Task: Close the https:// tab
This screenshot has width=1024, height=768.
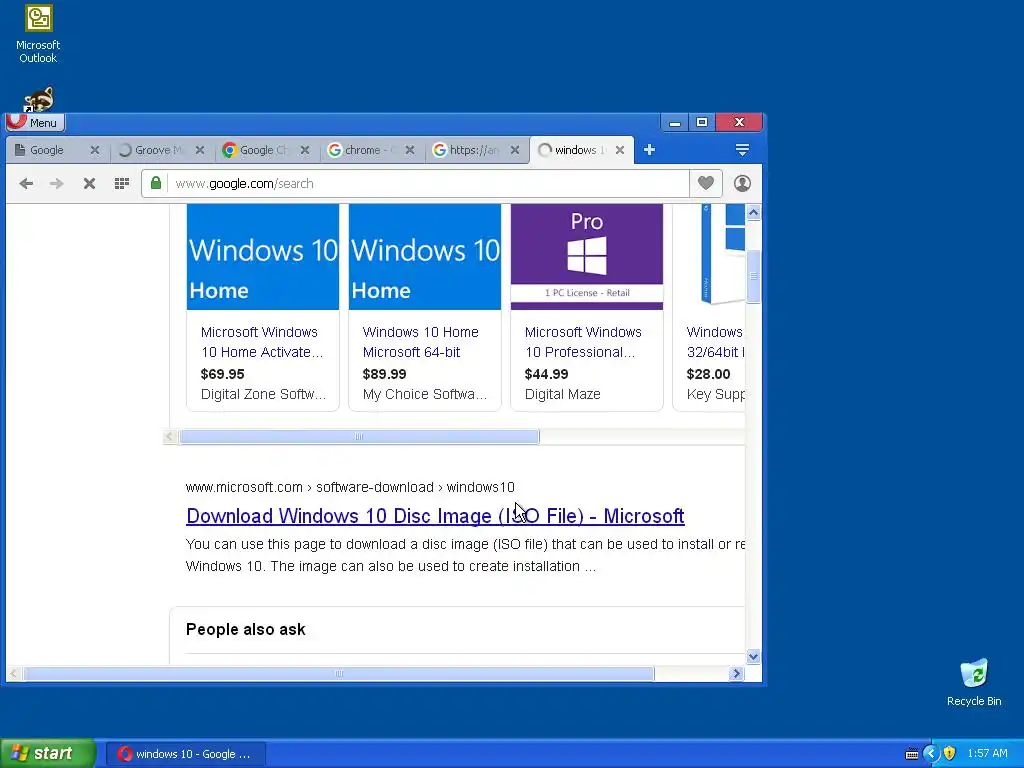Action: point(515,150)
